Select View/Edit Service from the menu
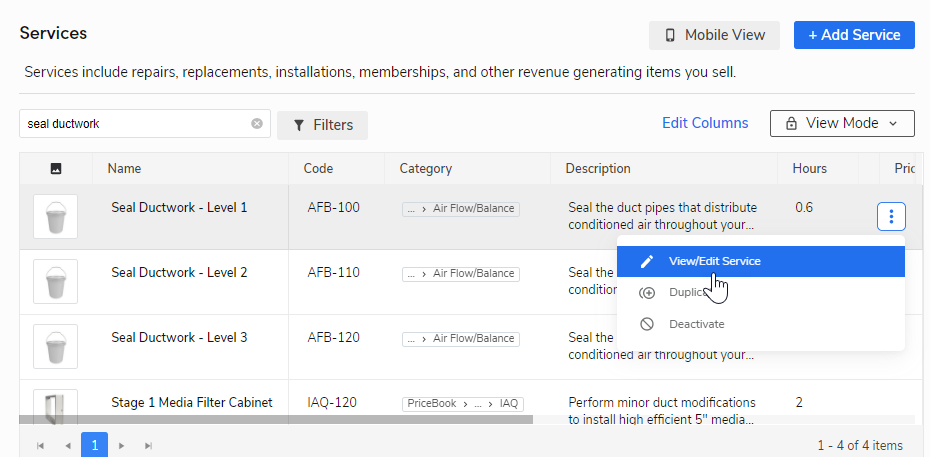 (x=714, y=261)
